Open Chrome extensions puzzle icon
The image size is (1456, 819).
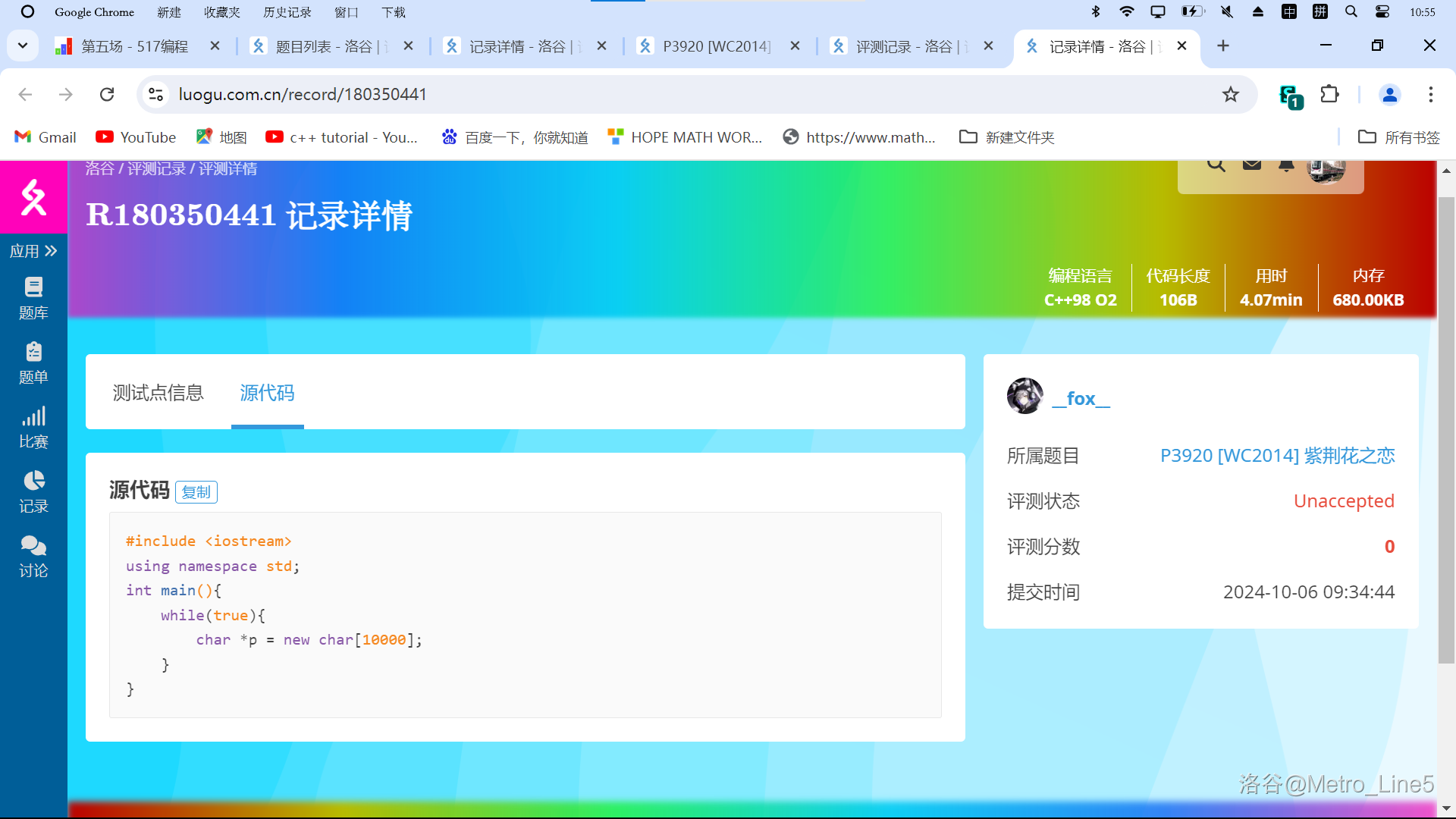1329,94
